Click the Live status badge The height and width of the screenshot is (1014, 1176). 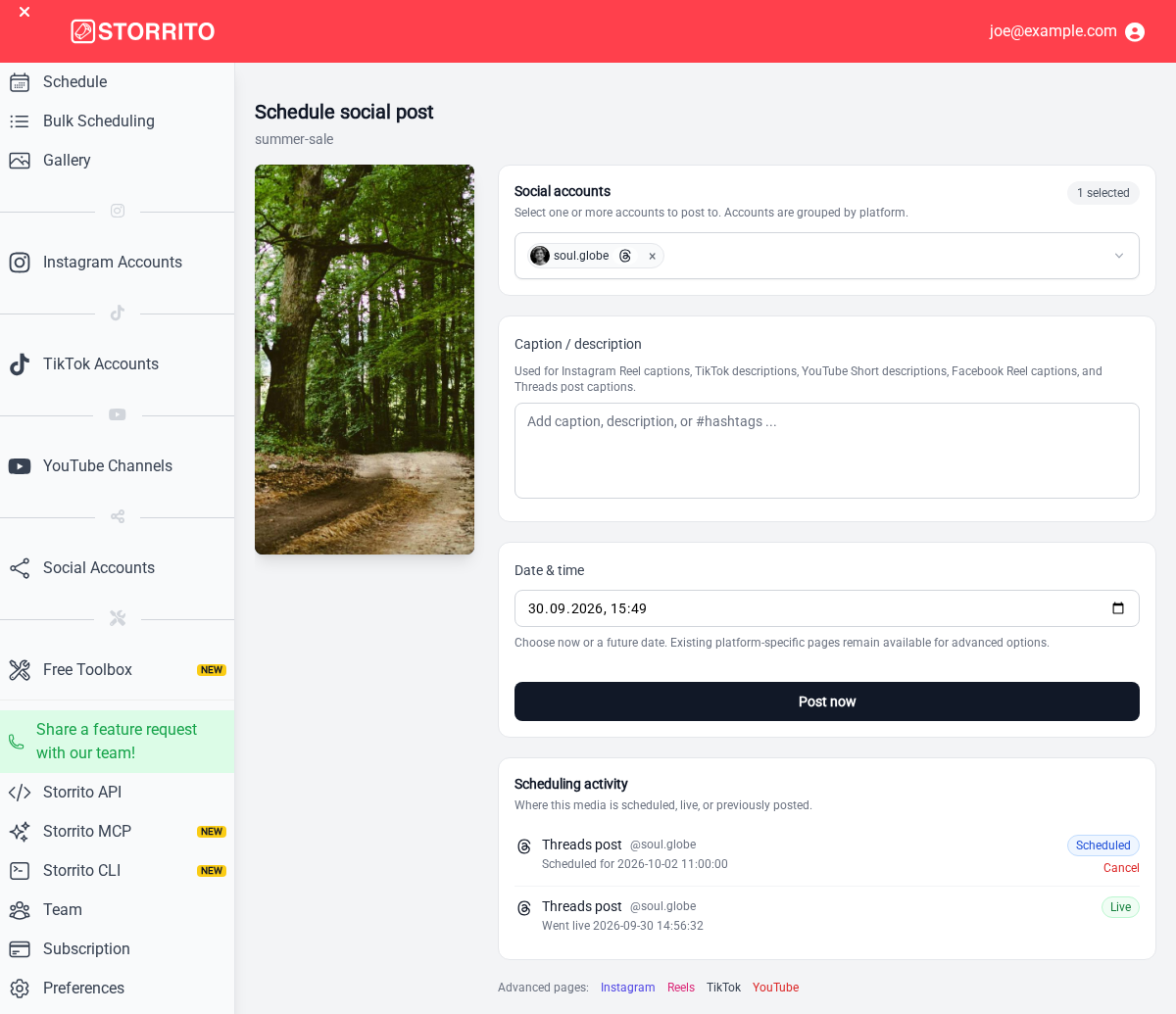1120,907
